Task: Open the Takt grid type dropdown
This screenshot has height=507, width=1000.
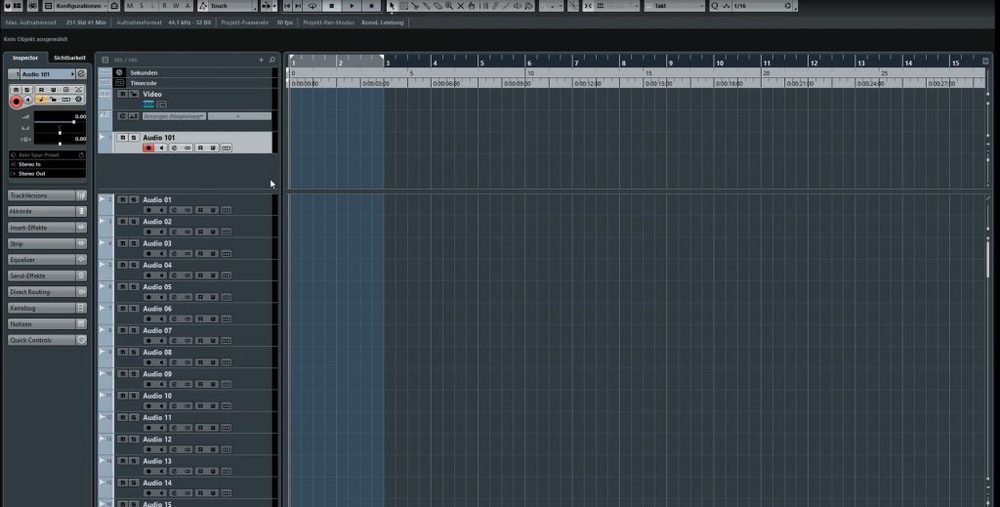Action: (675, 6)
